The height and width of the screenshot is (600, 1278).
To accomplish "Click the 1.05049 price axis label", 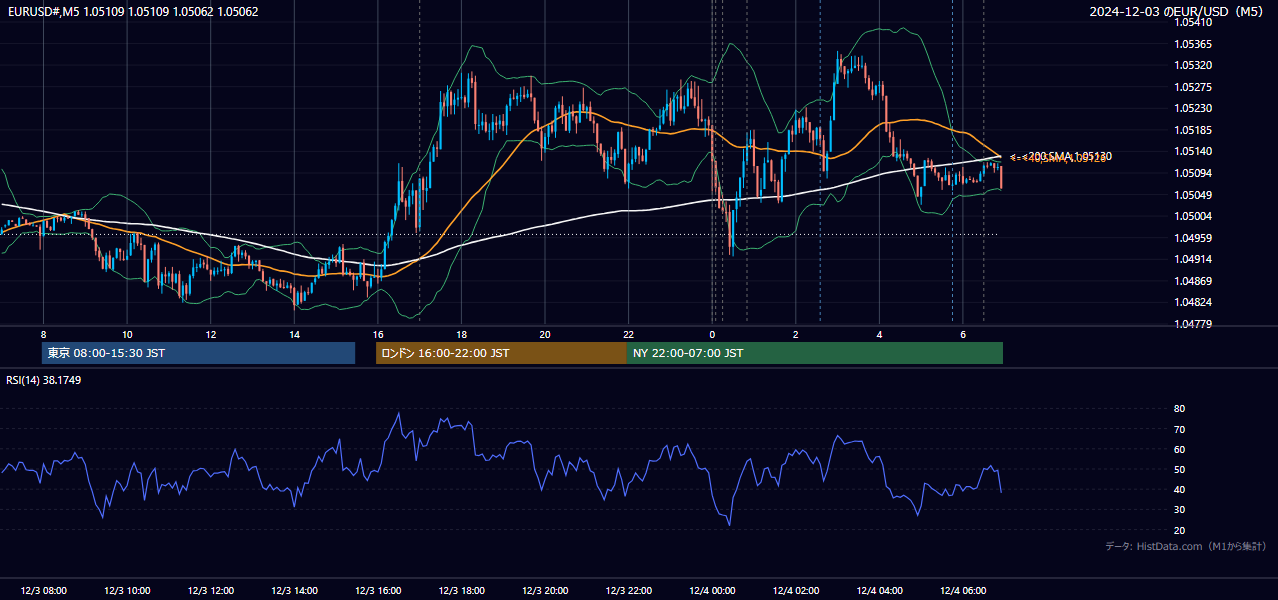I will 1193,195.
